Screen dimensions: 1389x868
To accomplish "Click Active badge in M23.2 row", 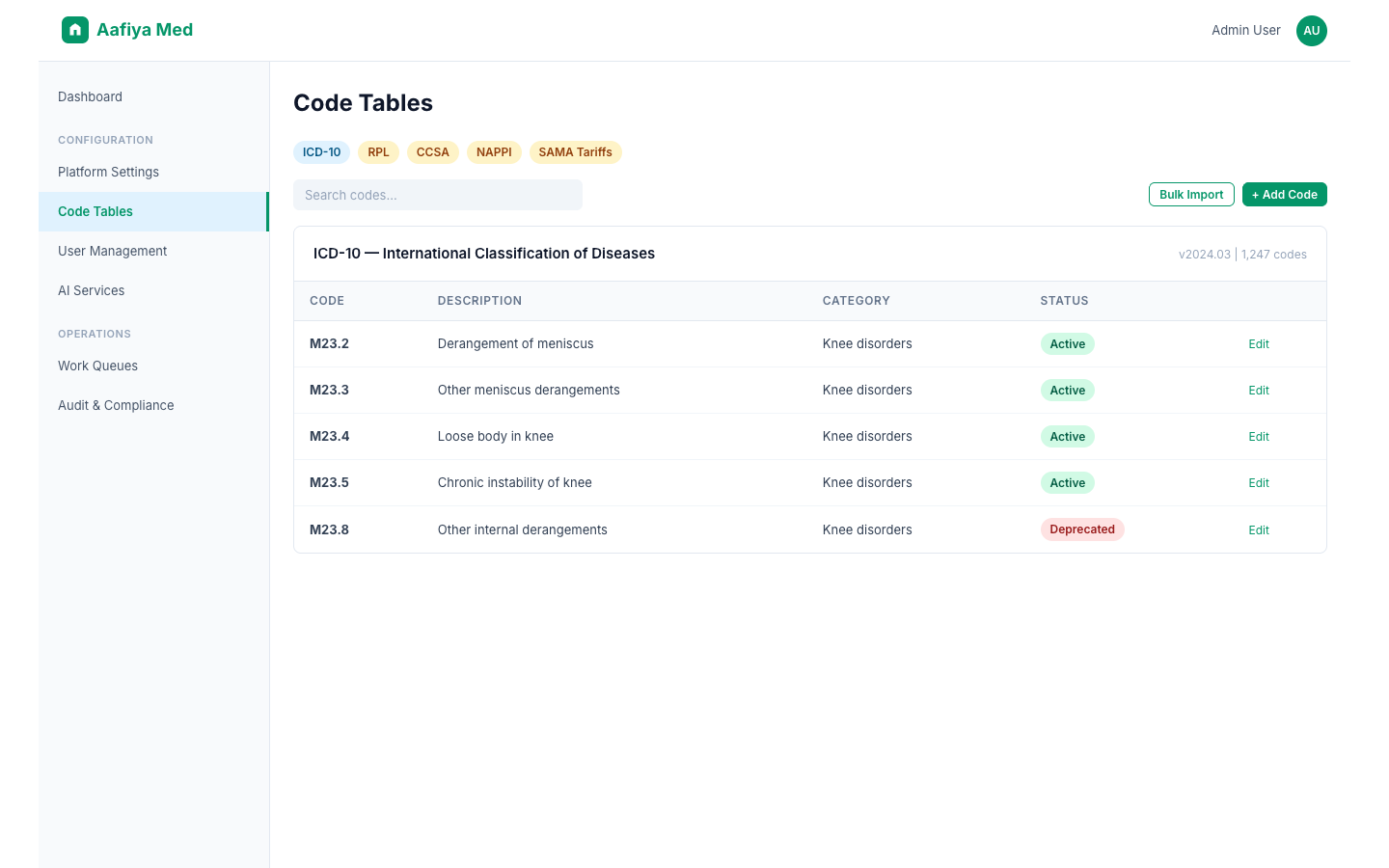I will (x=1068, y=344).
